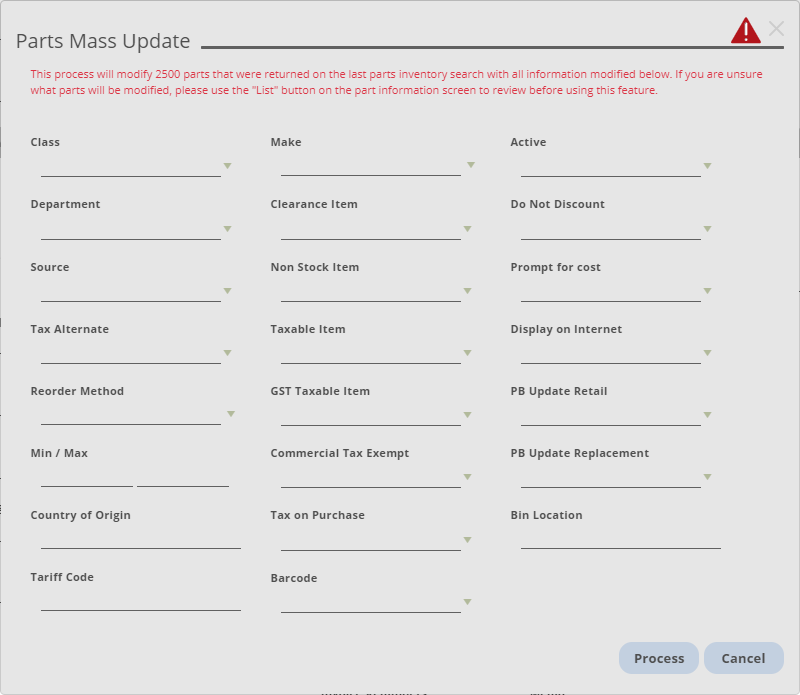Screen dimensions: 800x695
Task: Expand the Source dropdown
Action: [x=227, y=291]
